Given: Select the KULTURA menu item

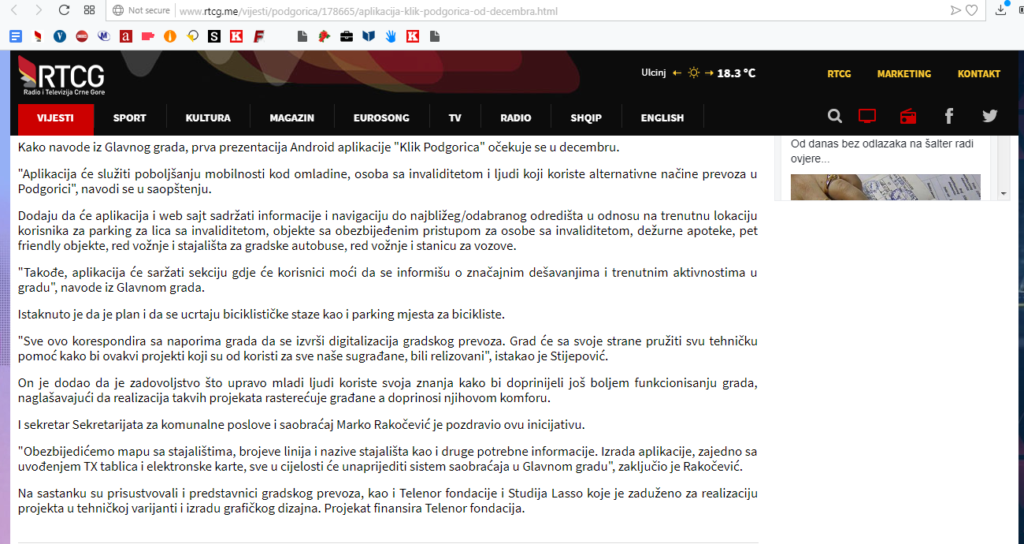Looking at the screenshot, I should coord(208,118).
